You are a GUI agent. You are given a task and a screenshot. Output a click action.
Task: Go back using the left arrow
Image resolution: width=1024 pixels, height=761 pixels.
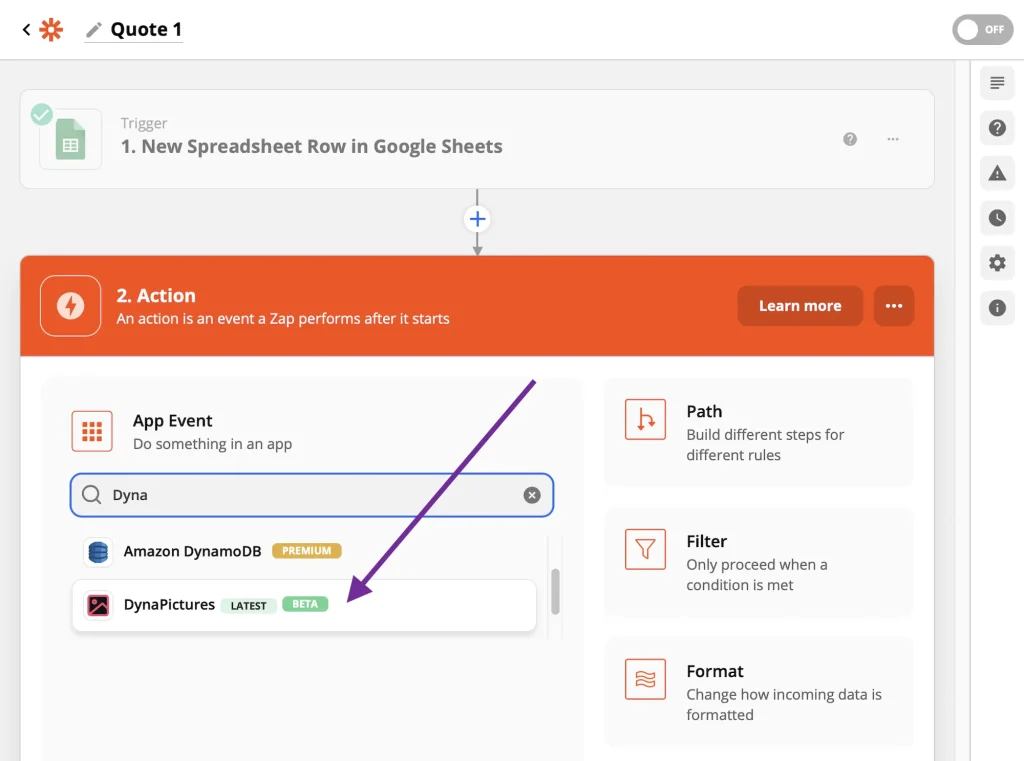click(x=27, y=29)
